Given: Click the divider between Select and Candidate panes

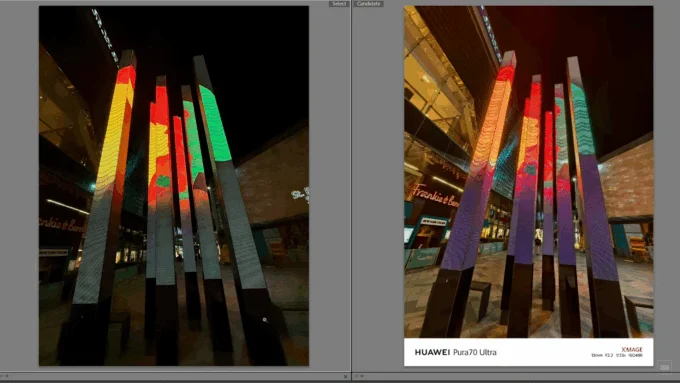Looking at the screenshot, I should click(351, 187).
